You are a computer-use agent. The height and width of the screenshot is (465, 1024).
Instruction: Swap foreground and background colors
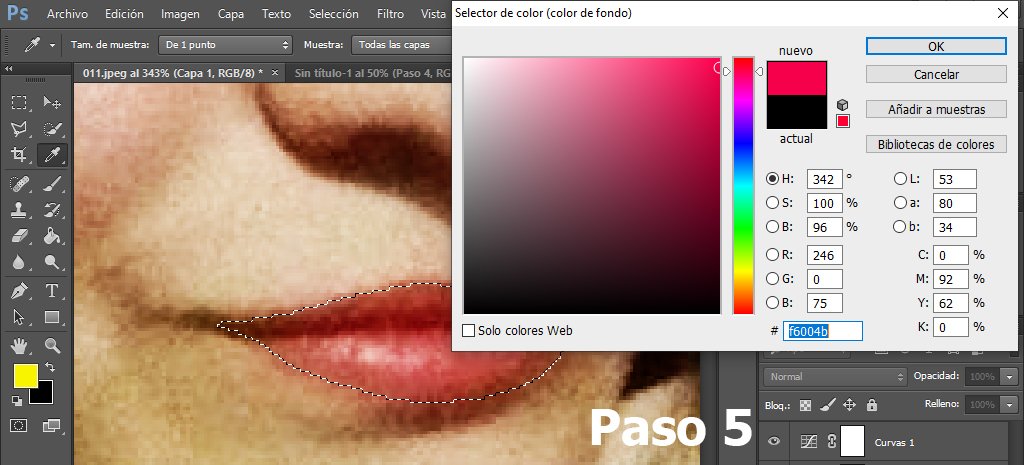(x=50, y=368)
